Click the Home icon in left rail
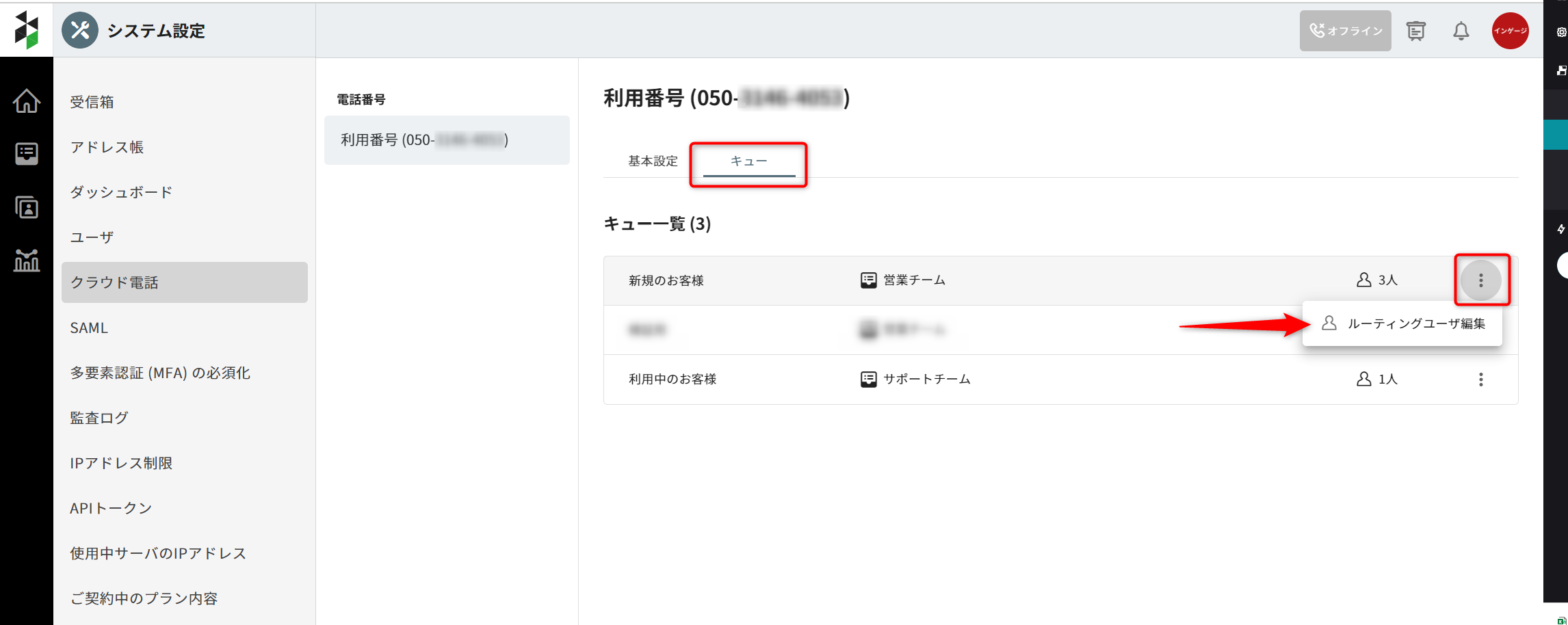 [x=26, y=101]
